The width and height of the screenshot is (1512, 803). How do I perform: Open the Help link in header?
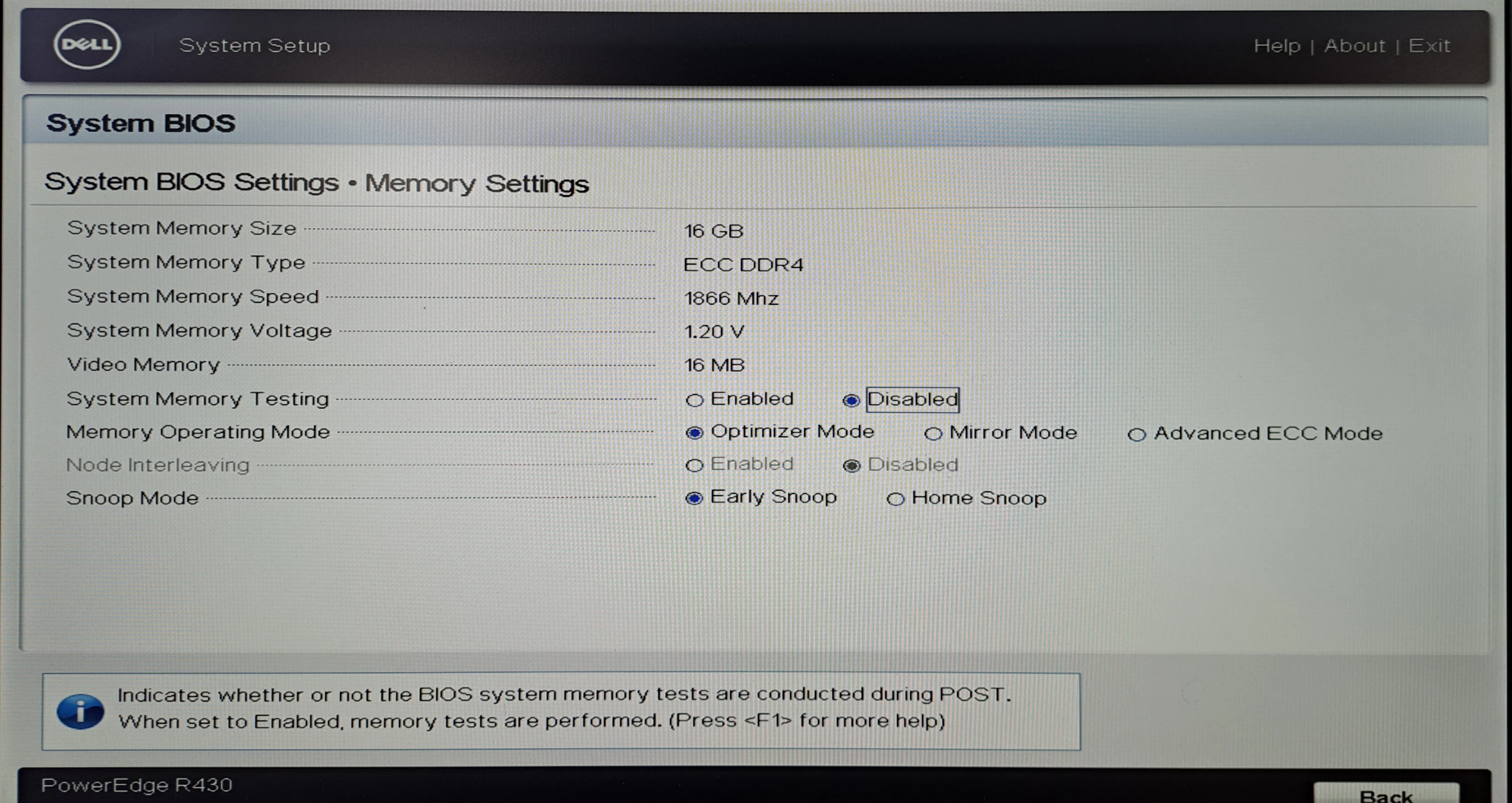1277,45
